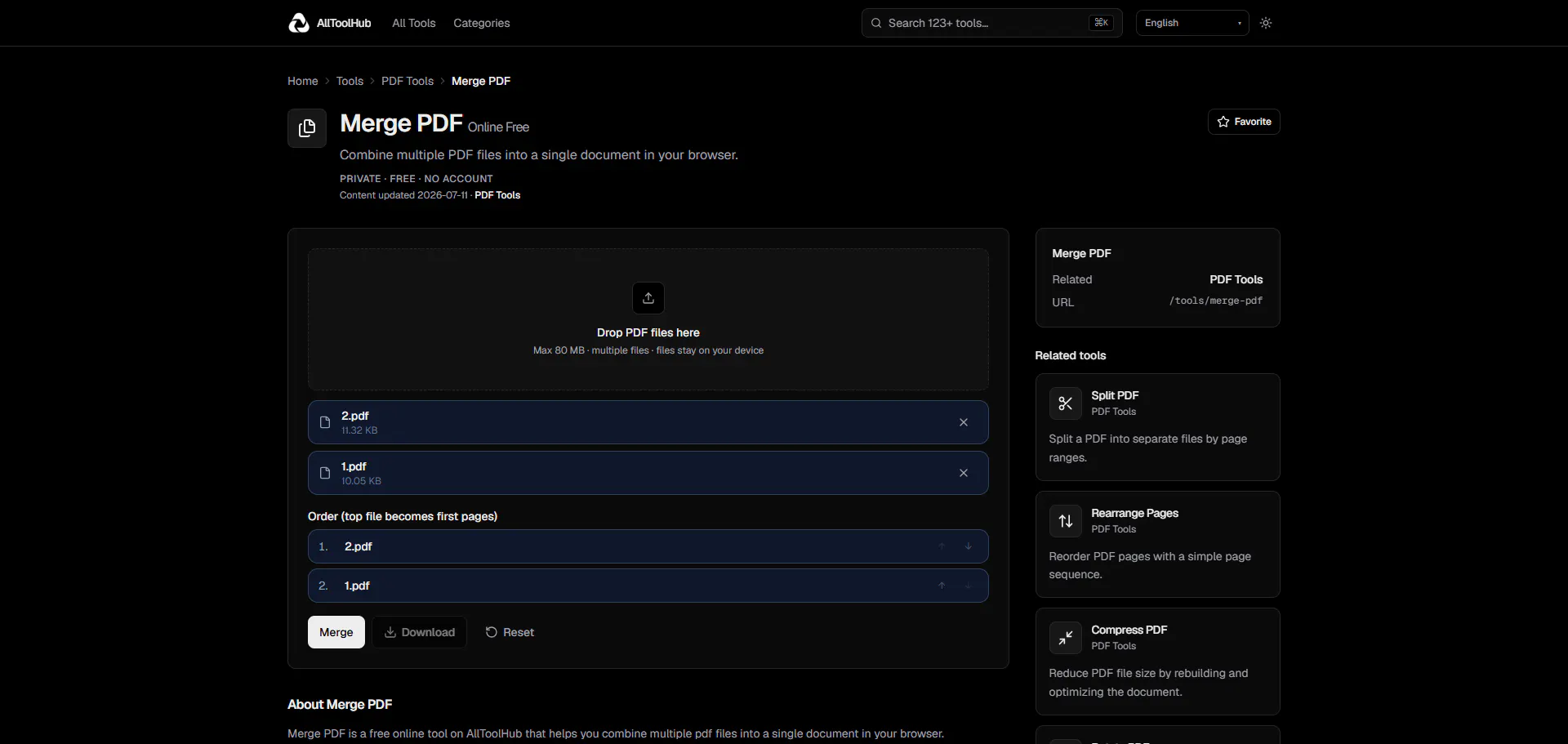Move 2.pdf up in the order
Screen dimensions: 1568x744
pyautogui.click(x=942, y=546)
